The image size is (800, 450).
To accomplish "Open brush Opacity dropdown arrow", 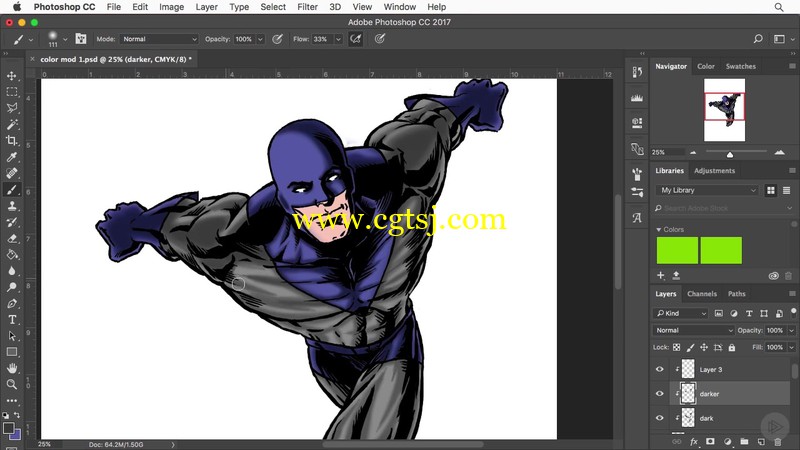I will point(260,39).
